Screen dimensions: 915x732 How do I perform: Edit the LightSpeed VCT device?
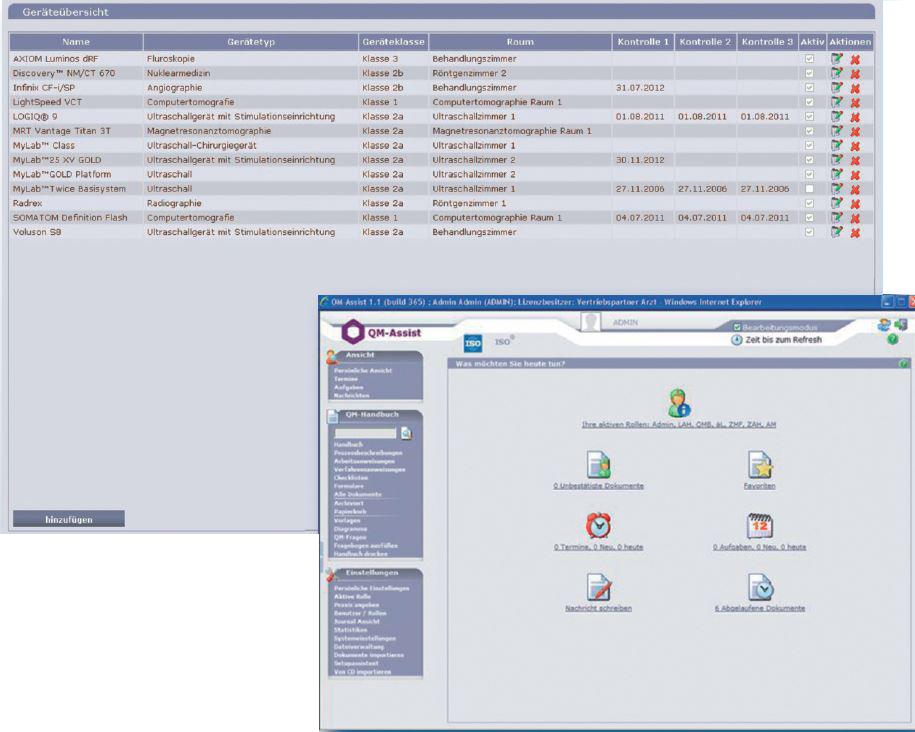click(x=837, y=102)
